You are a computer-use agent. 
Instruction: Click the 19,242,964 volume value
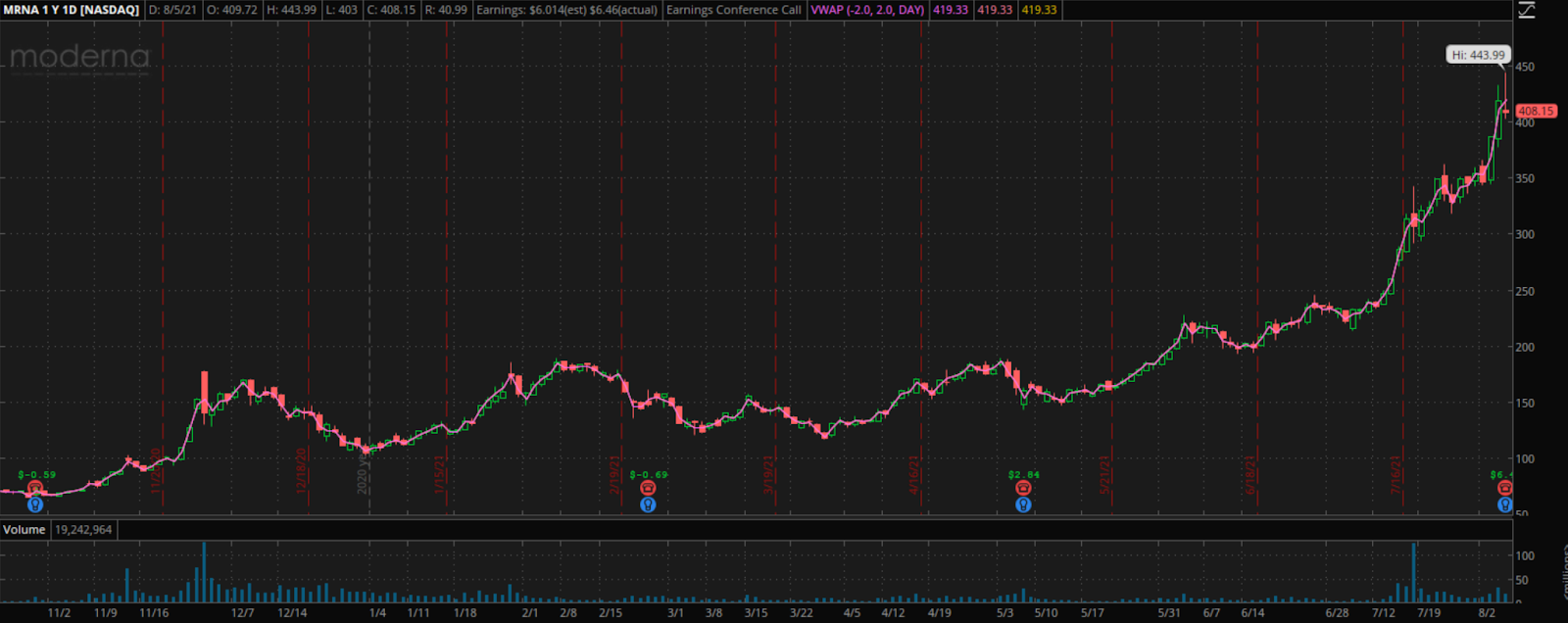coord(83,530)
